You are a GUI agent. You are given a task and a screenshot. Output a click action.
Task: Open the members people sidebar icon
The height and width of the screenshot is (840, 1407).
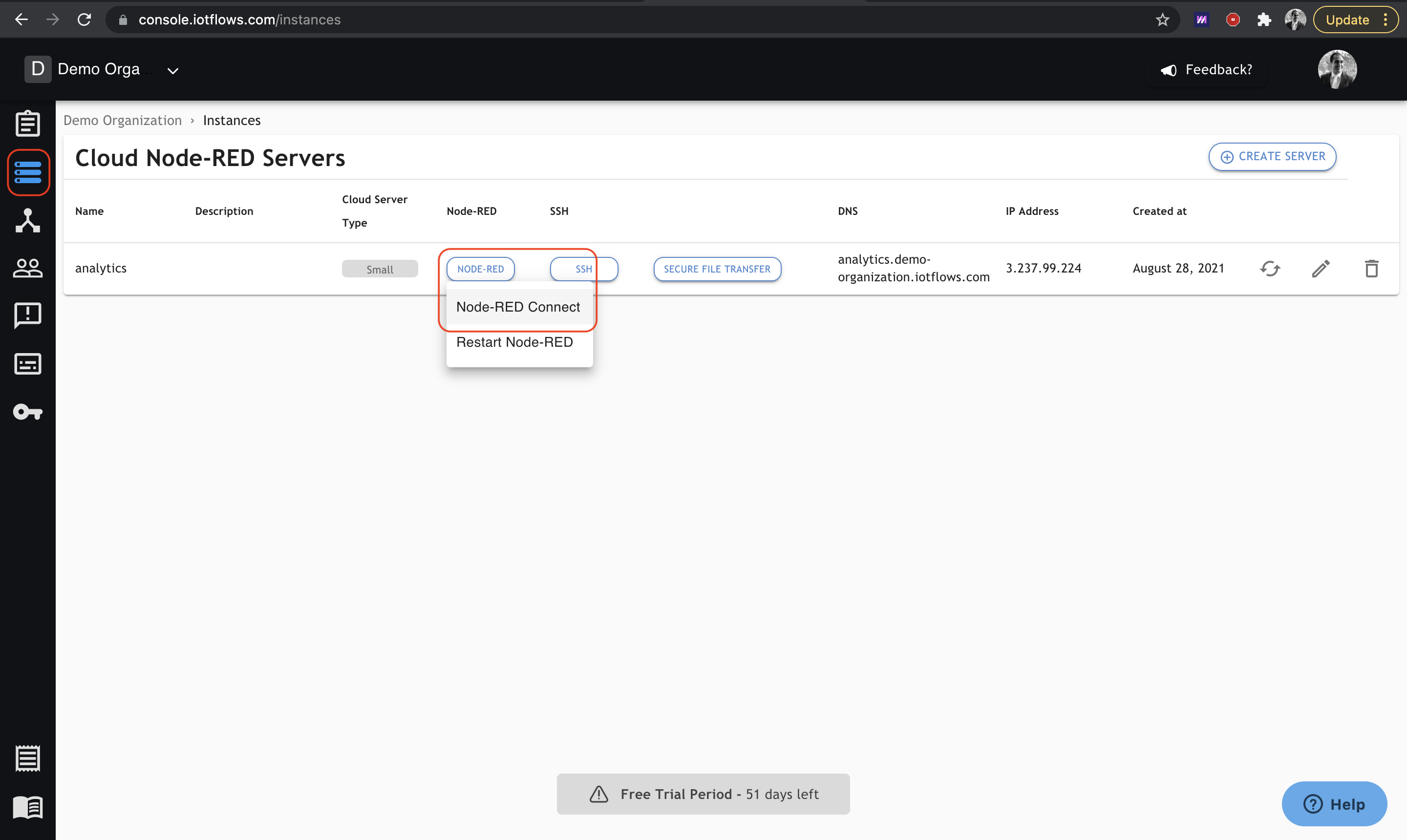pyautogui.click(x=27, y=268)
